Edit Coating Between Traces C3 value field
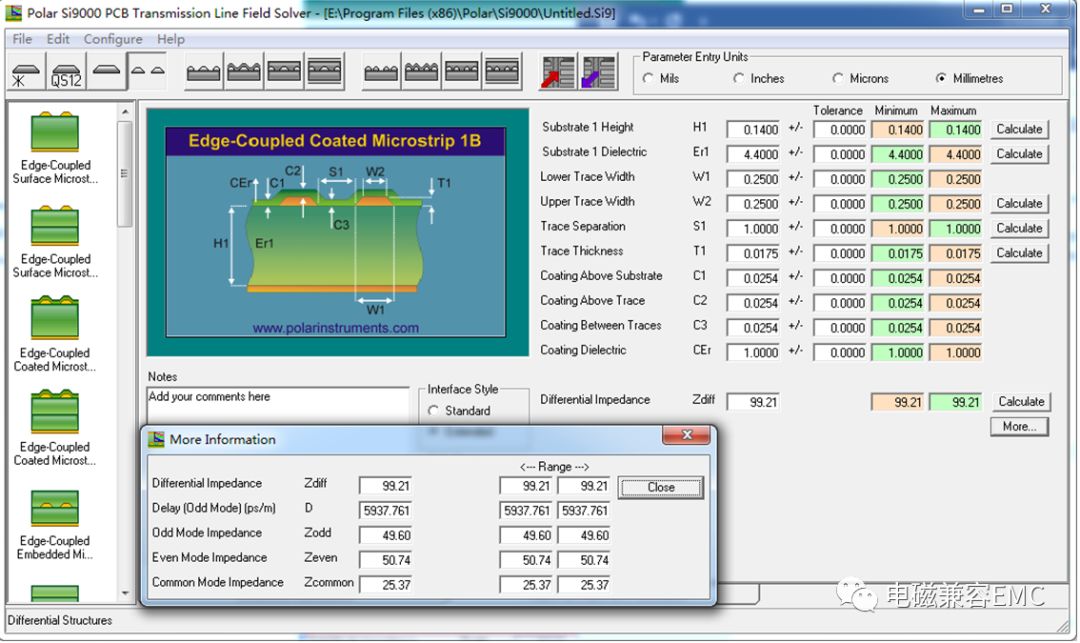 pyautogui.click(x=753, y=328)
